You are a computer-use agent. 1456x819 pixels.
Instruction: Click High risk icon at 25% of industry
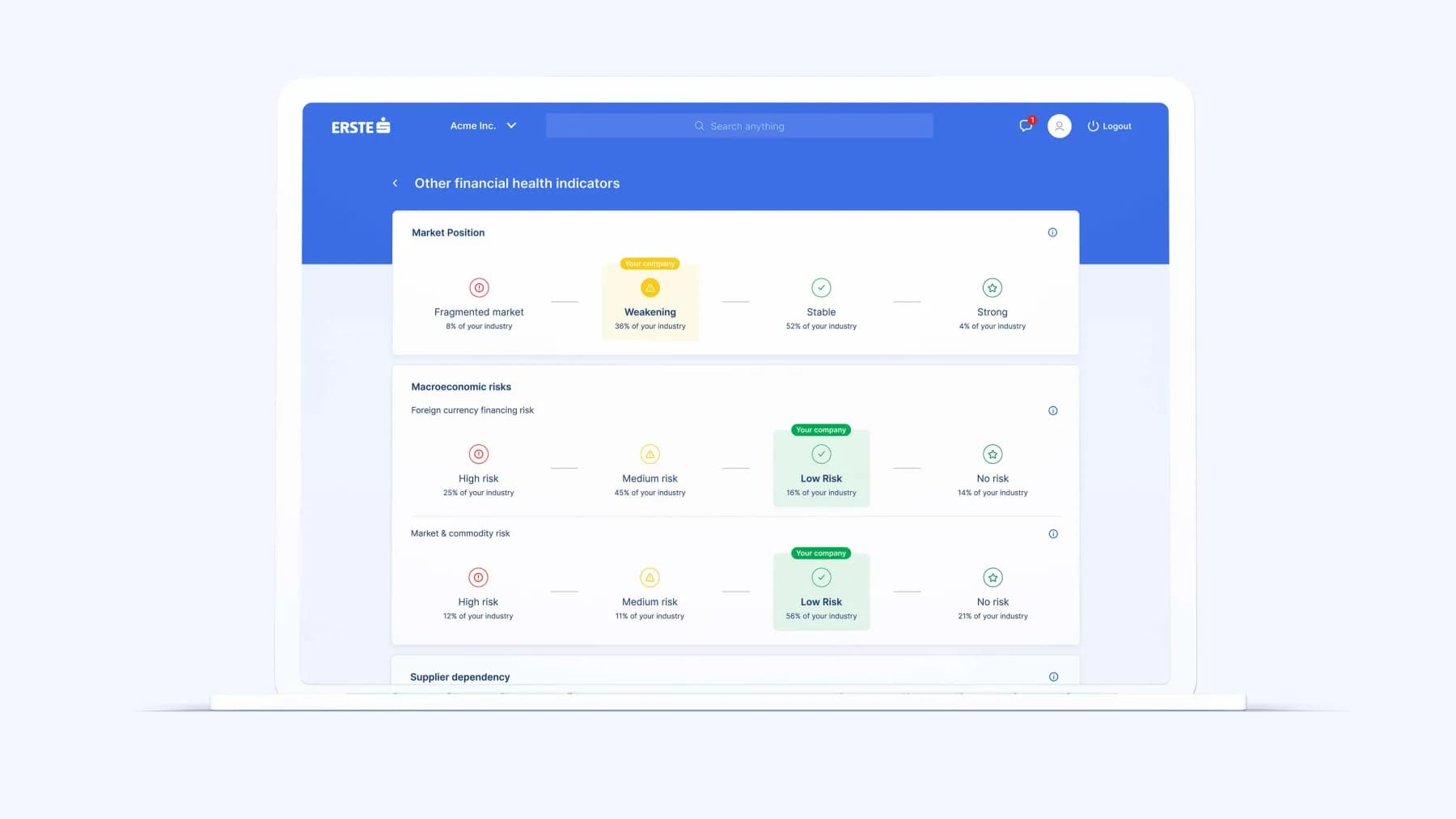479,454
